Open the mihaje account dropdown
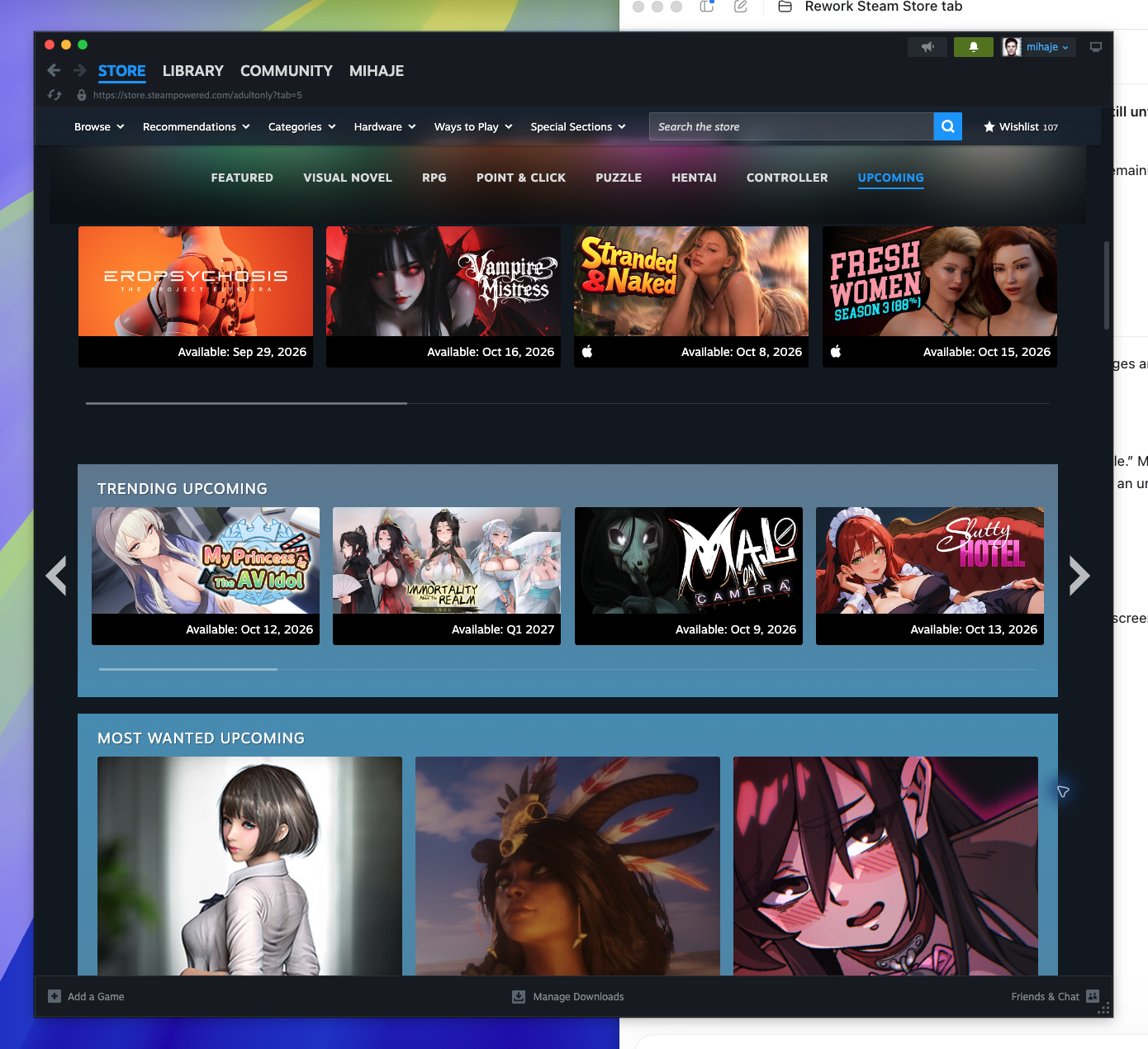This screenshot has height=1049, width=1148. coord(1048,47)
